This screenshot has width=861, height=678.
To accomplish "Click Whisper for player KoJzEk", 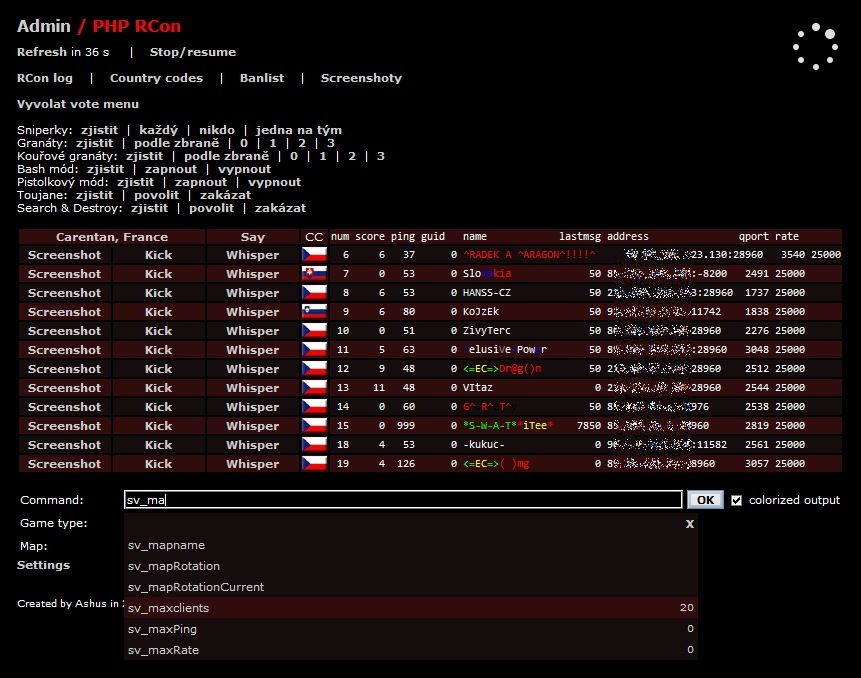I will [x=252, y=312].
